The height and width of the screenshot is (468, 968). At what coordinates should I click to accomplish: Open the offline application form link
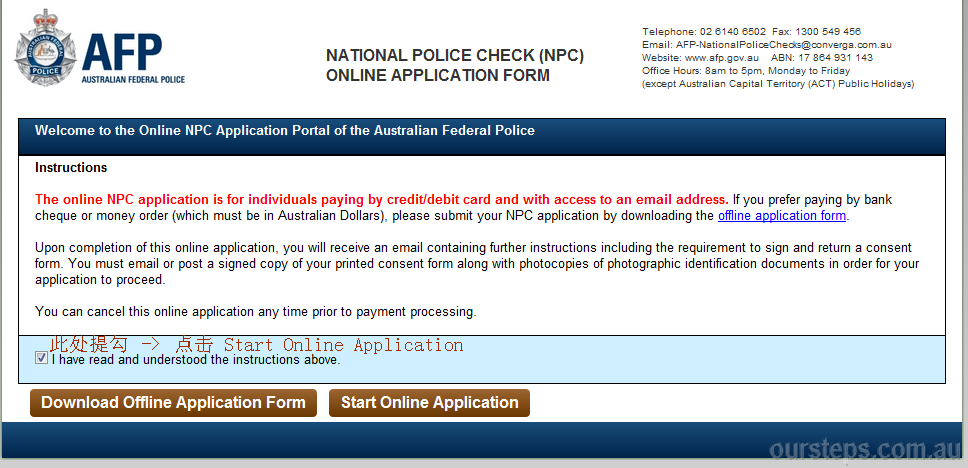pos(782,216)
